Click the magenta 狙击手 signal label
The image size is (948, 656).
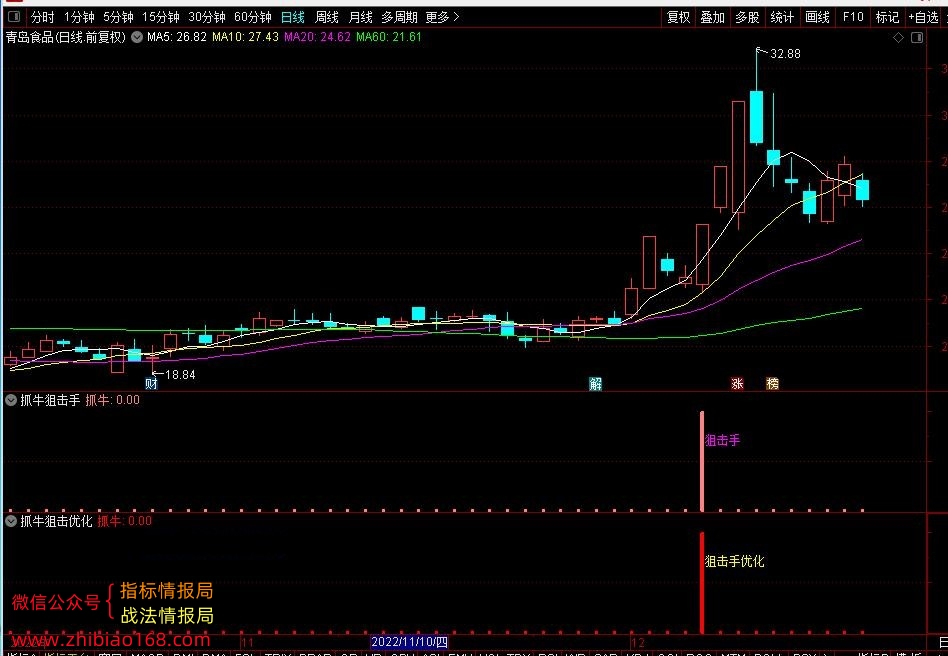[722, 440]
